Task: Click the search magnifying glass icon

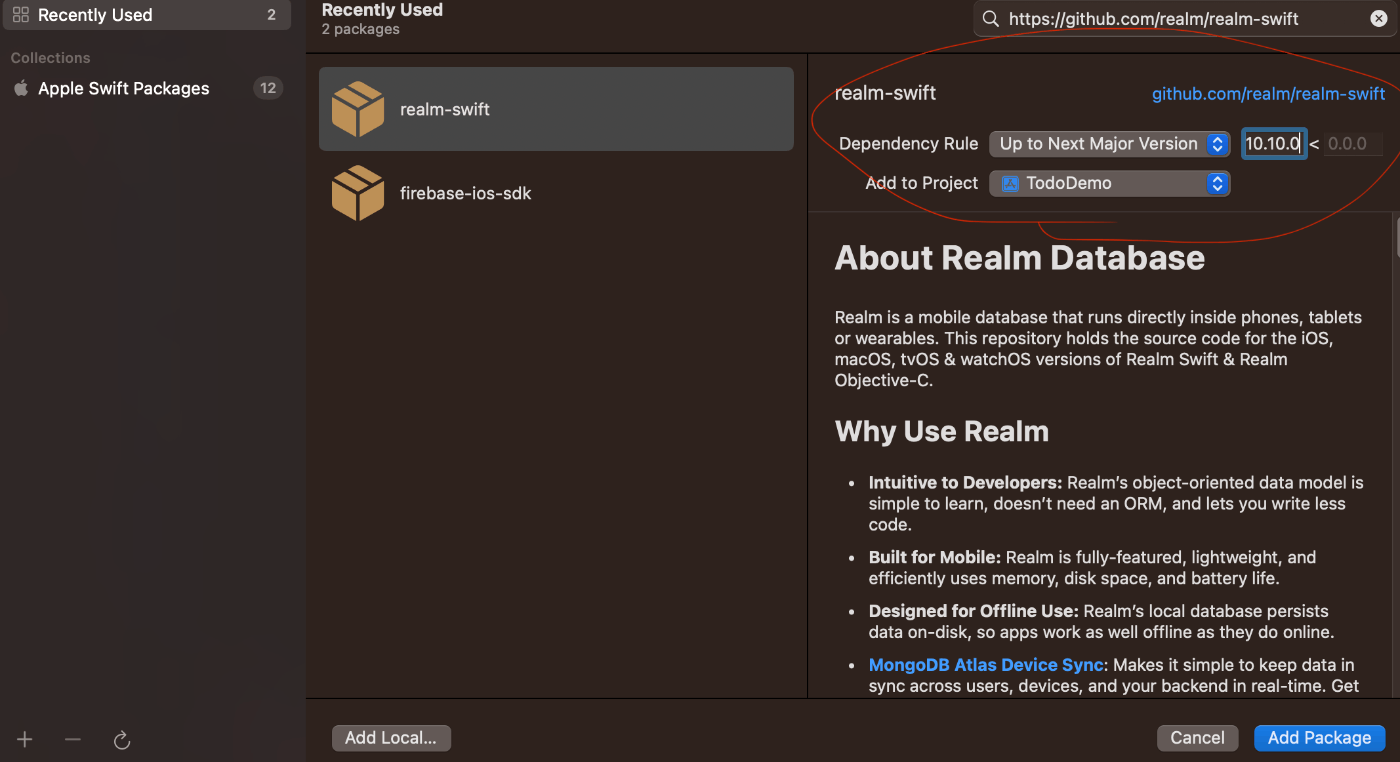Action: tap(989, 18)
